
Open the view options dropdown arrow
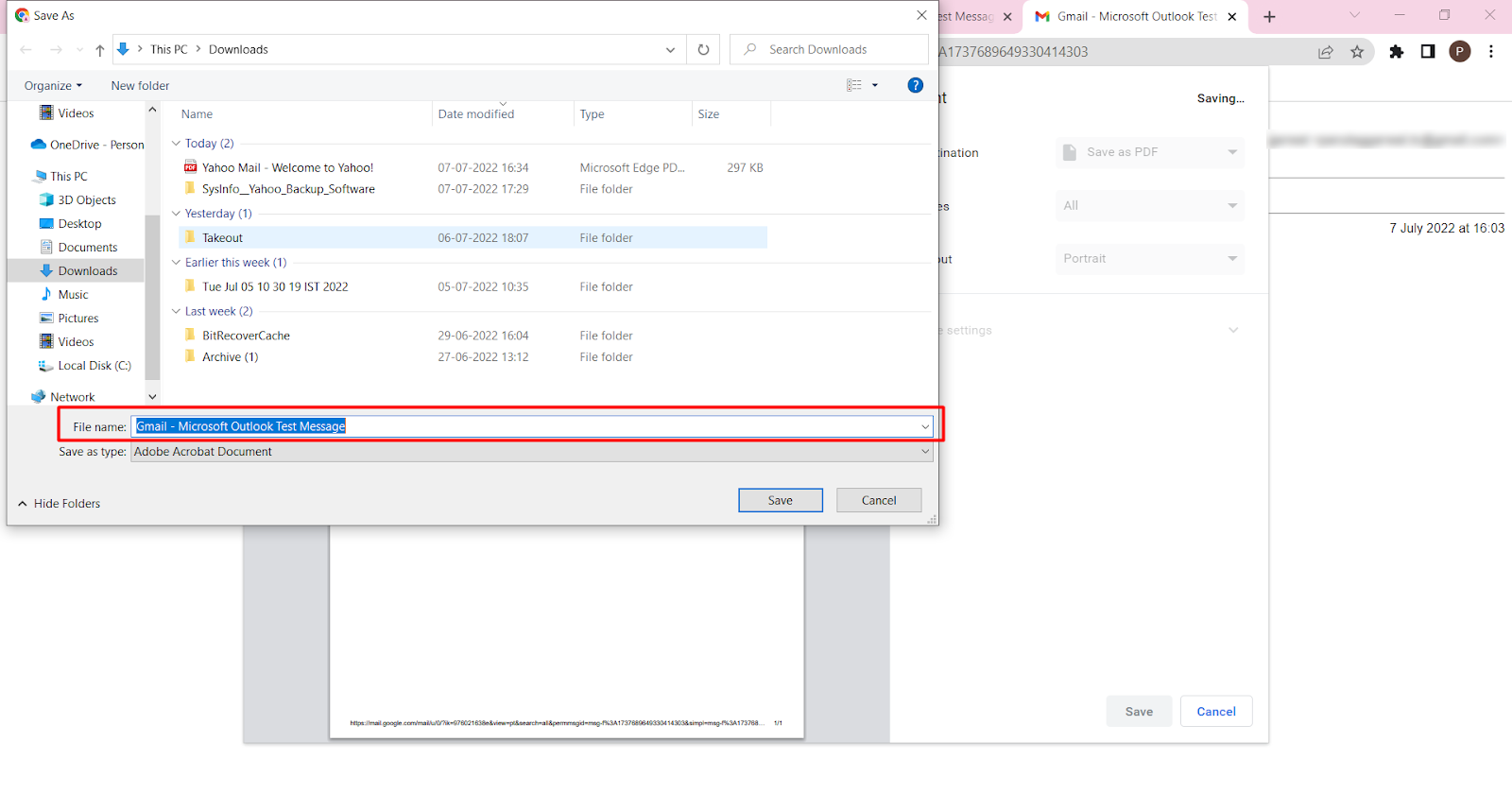pos(875,85)
